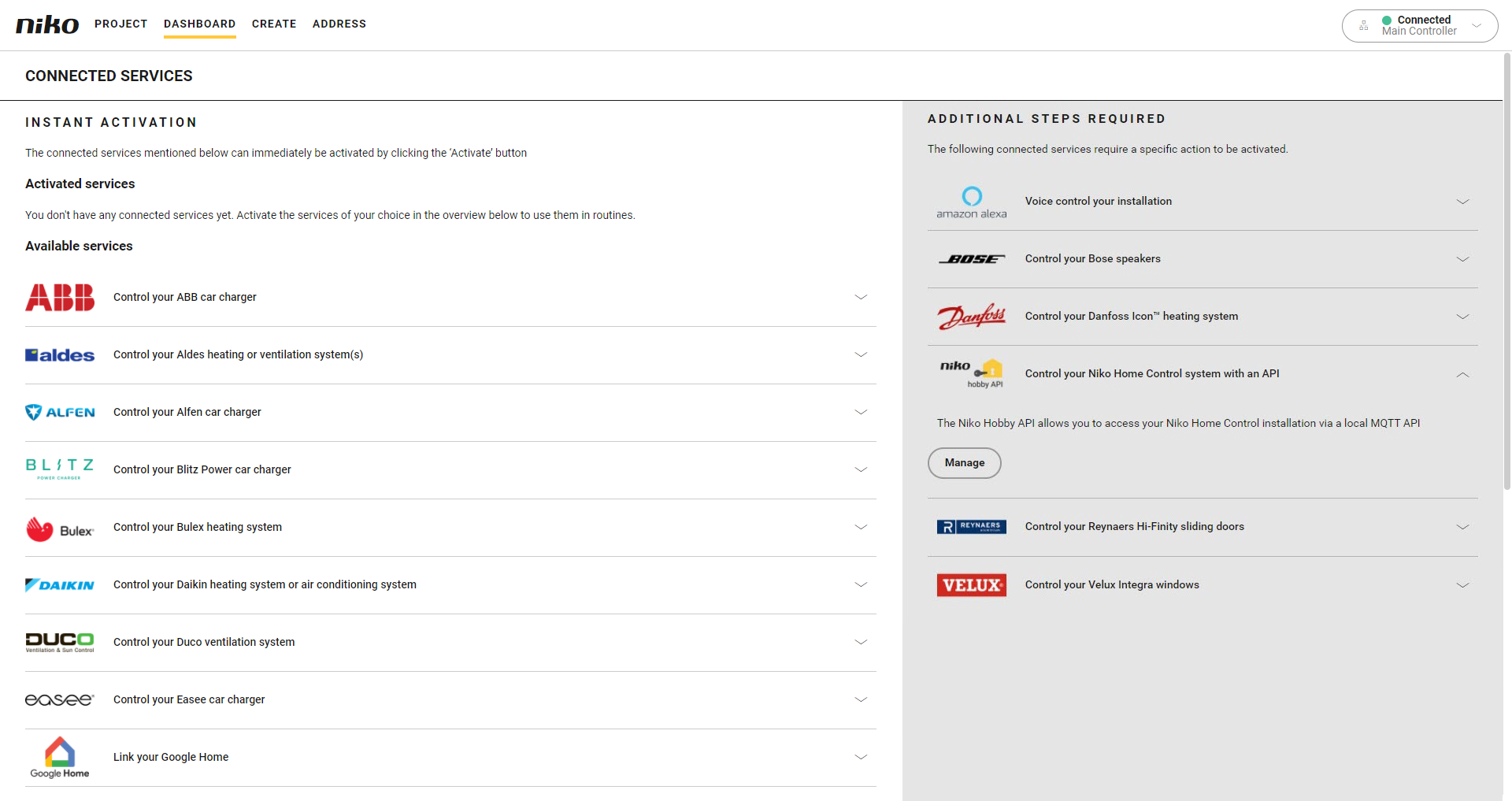Viewport: 1512px width, 801px height.
Task: Click 'Control your Duco ventilation system' text
Action: click(204, 643)
